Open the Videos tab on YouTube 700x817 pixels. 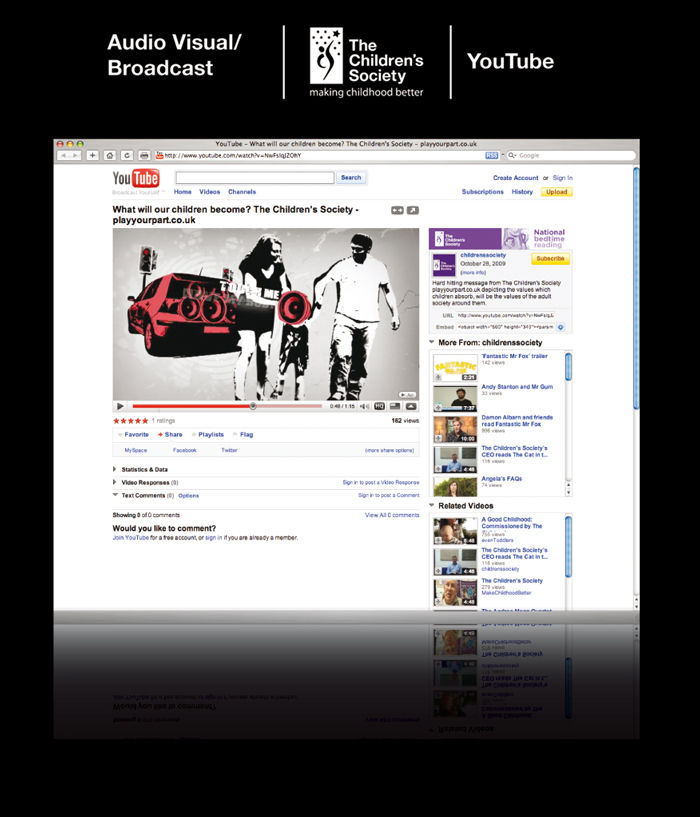(210, 192)
